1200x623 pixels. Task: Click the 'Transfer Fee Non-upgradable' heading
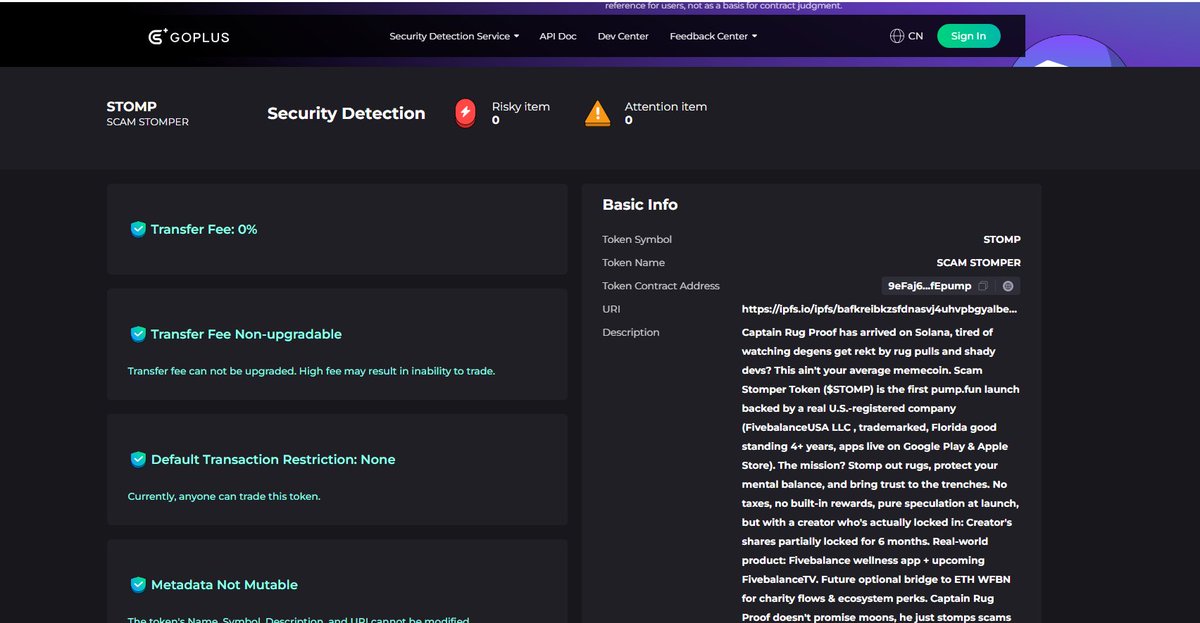(246, 334)
